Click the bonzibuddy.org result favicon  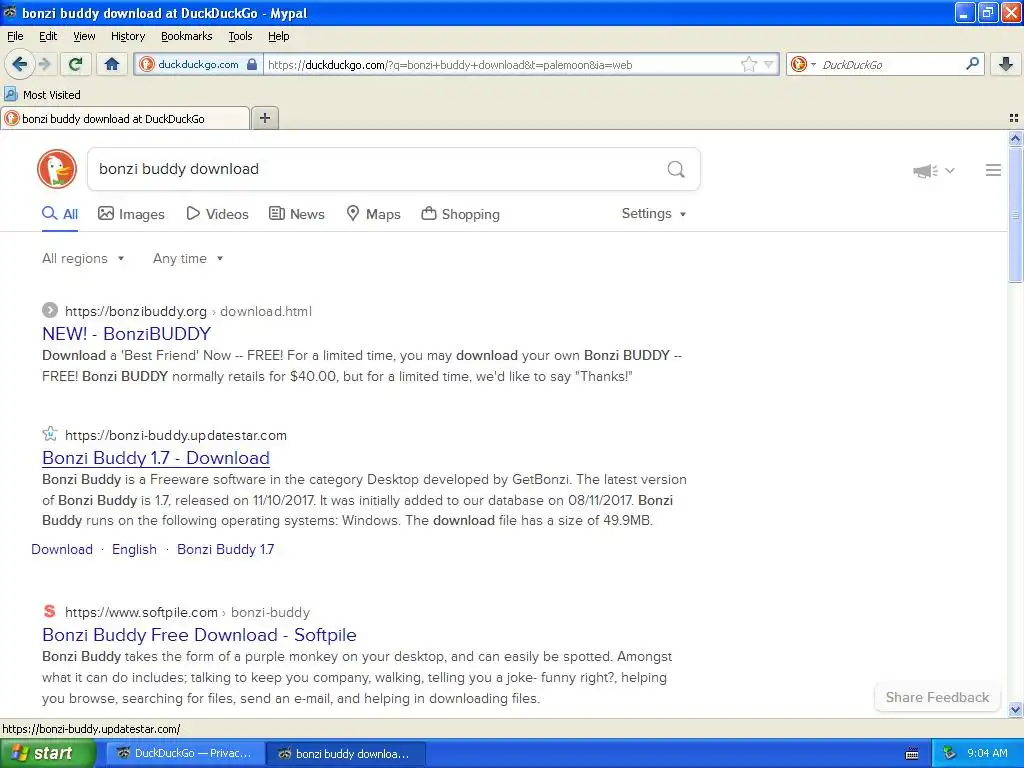click(50, 310)
